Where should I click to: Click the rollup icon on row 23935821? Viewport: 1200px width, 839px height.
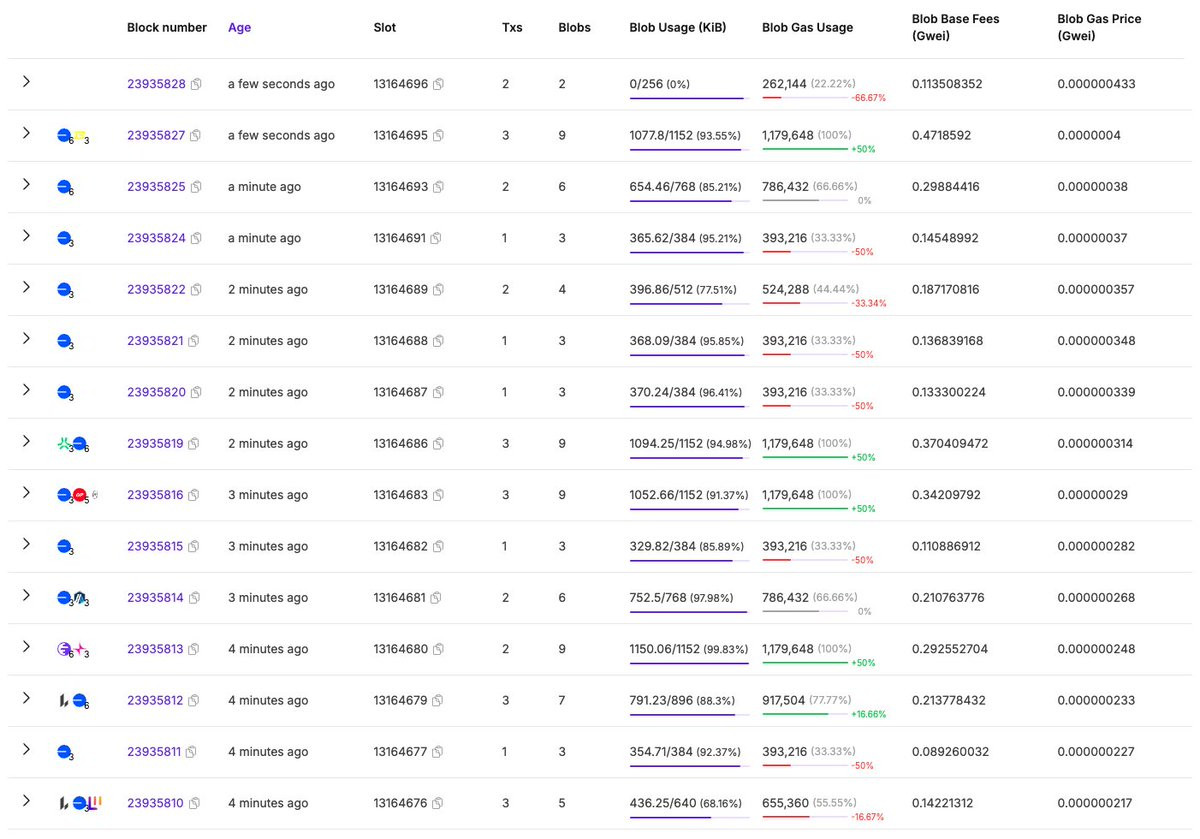(65, 341)
